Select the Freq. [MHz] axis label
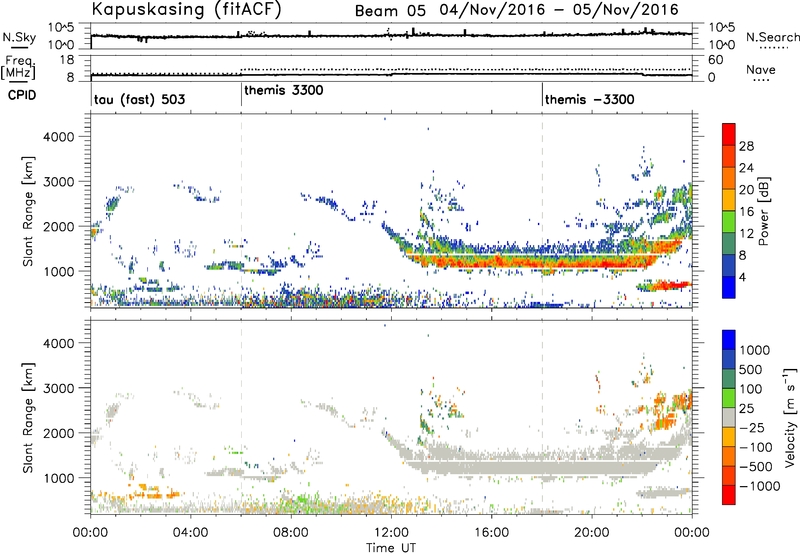This screenshot has width=800, height=554. point(18,68)
